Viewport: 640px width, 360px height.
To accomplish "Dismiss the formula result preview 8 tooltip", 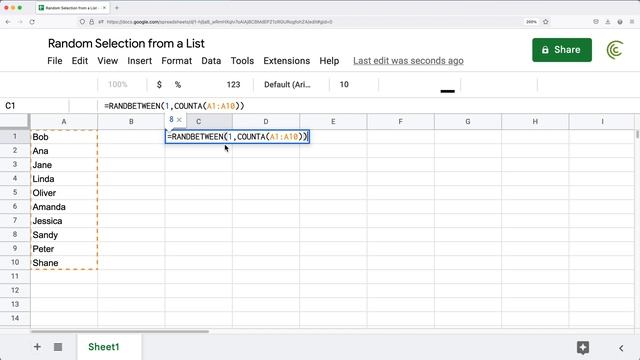I will click(x=179, y=120).
